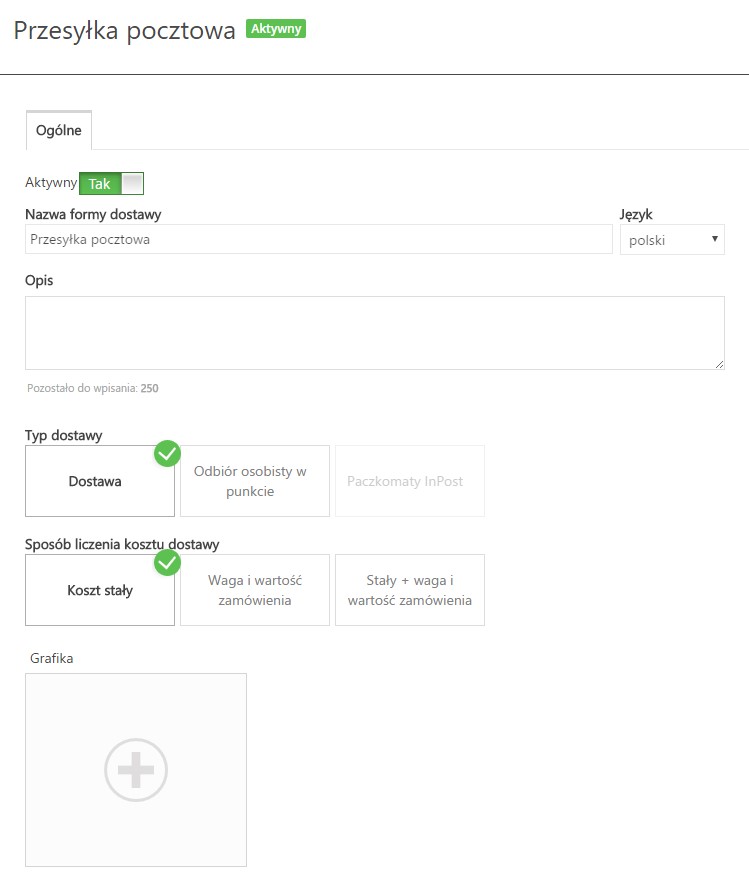Click the plus icon to add graphic
The height and width of the screenshot is (892, 749).
pos(136,770)
